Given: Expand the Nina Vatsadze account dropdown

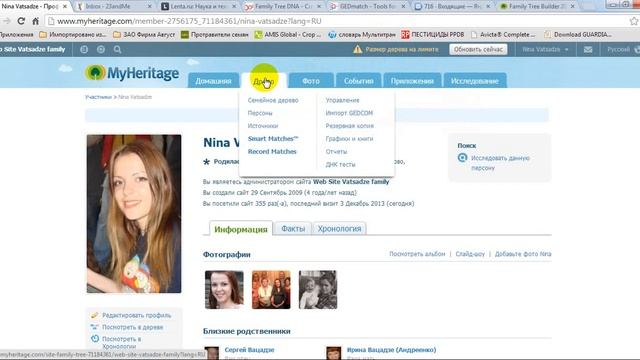Looking at the screenshot, I should 545,49.
